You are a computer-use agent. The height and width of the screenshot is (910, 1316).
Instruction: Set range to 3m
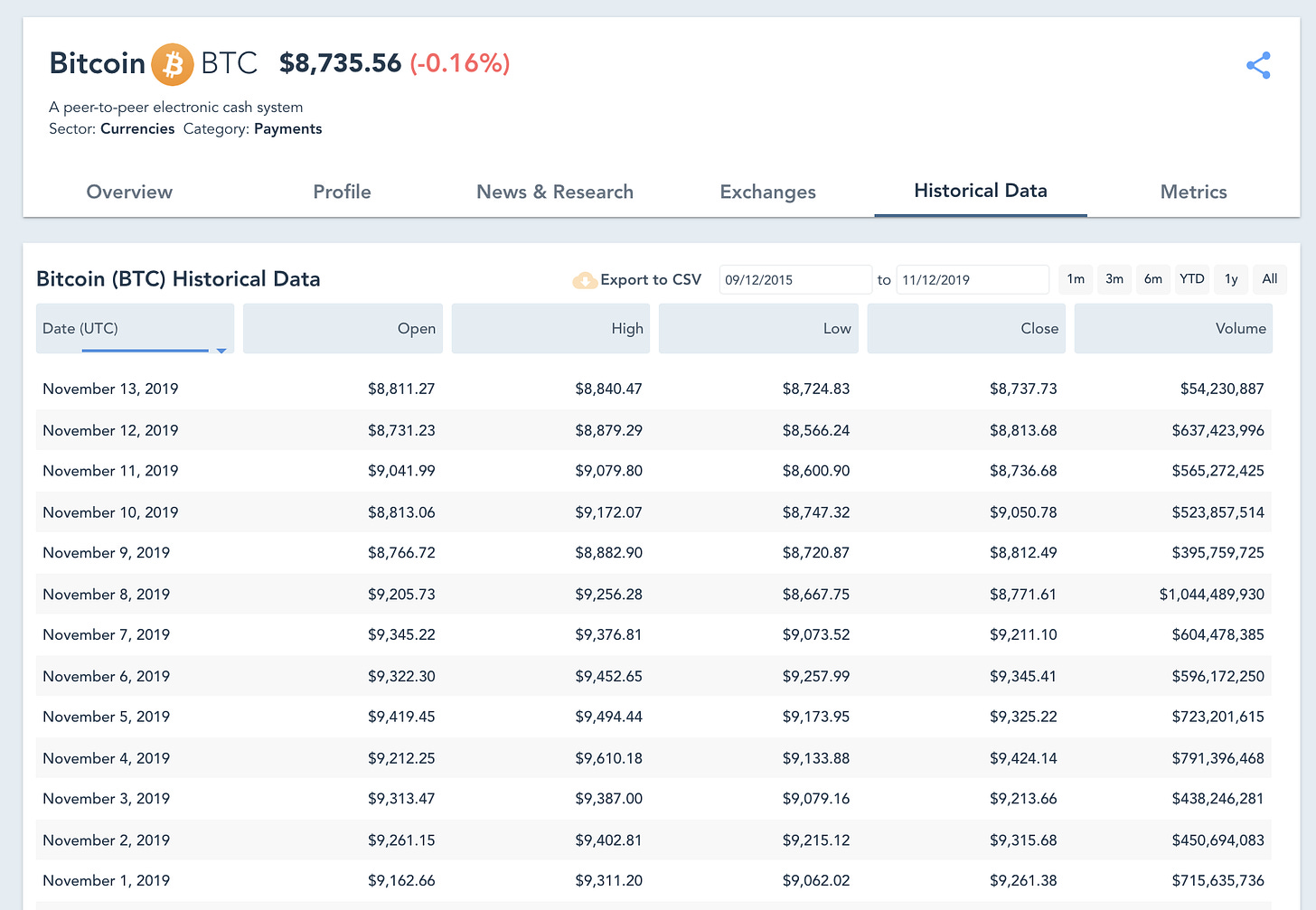point(1114,279)
